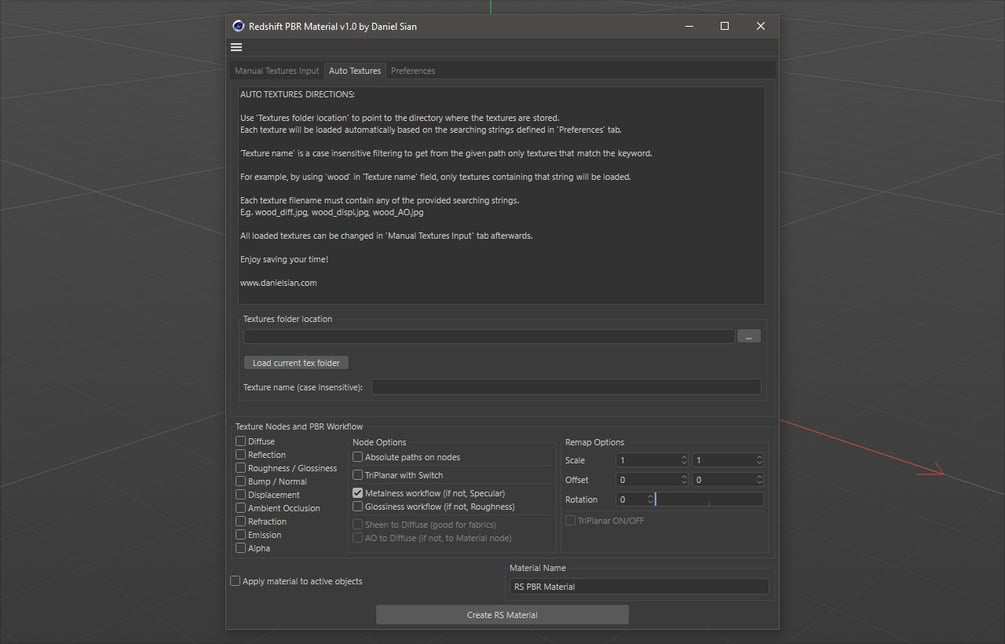Click the second Scale value field
This screenshot has height=644, width=1005.
tap(723, 460)
